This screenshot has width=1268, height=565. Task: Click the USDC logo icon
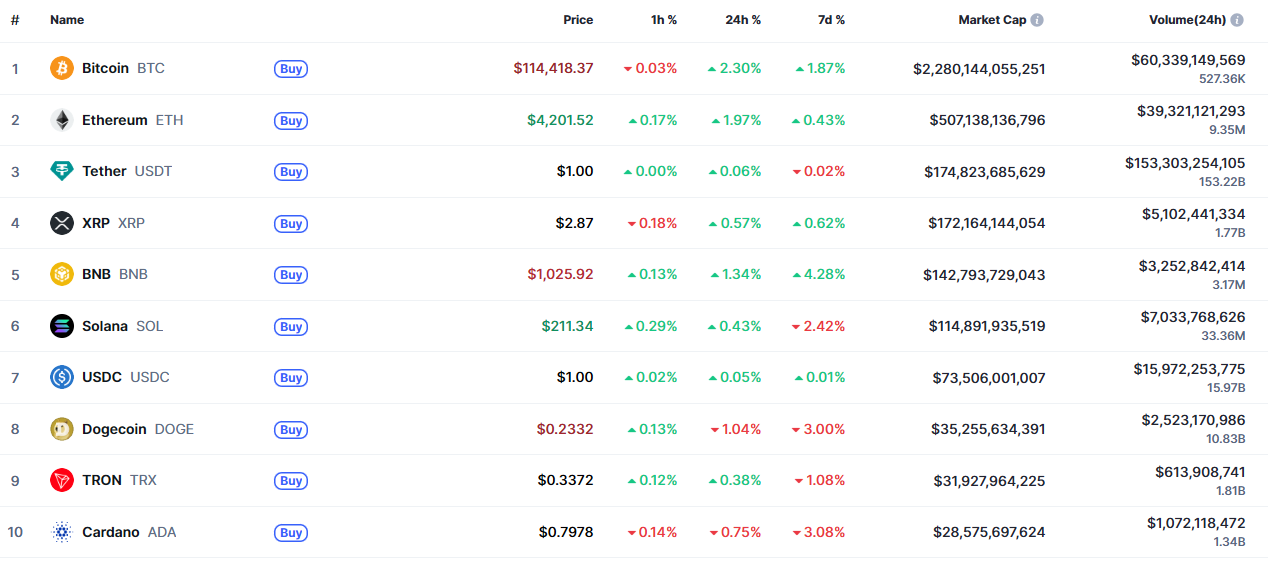tap(62, 377)
